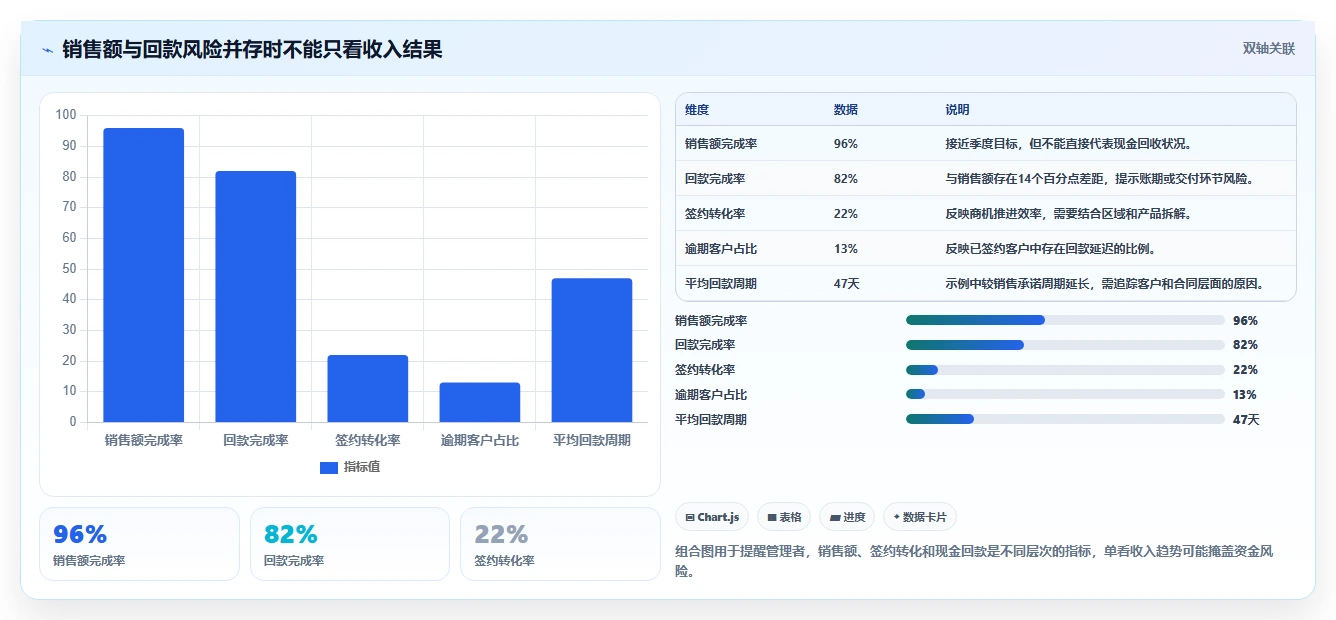
Task: Click the 回款完成率 table row name
Action: [x=715, y=179]
